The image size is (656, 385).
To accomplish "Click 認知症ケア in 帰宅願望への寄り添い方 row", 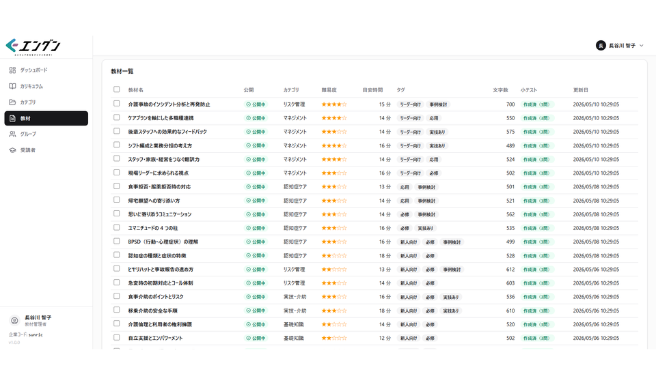I will pos(295,201).
